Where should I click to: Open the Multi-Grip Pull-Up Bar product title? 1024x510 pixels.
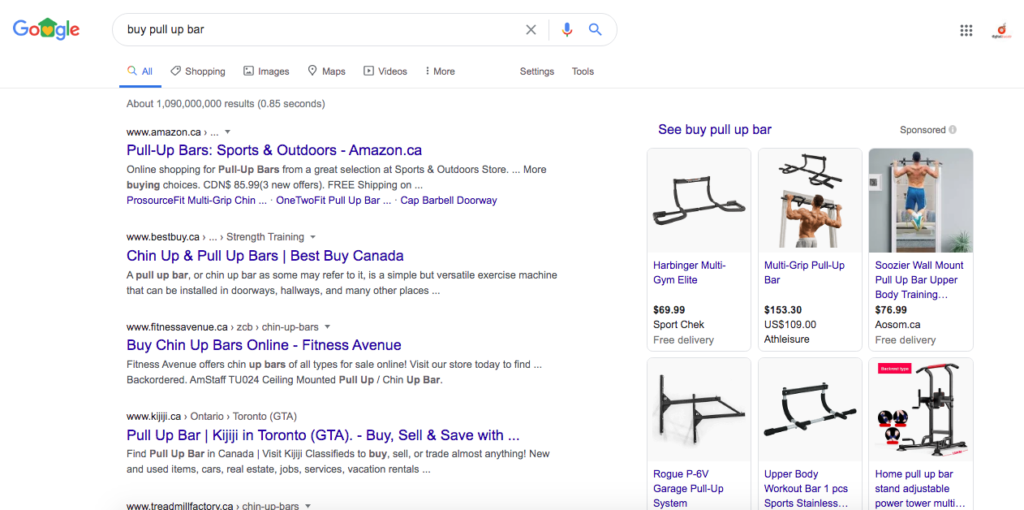pyautogui.click(x=805, y=273)
